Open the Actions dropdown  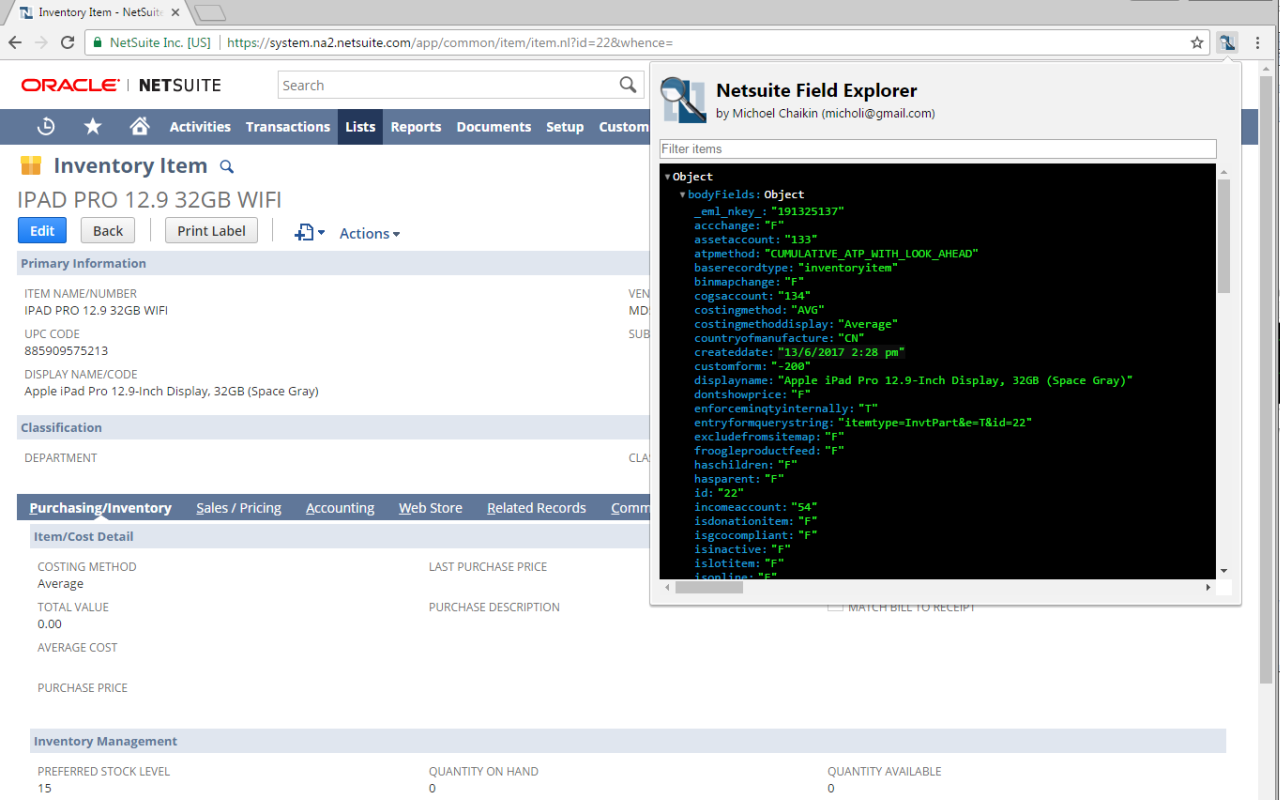point(368,233)
